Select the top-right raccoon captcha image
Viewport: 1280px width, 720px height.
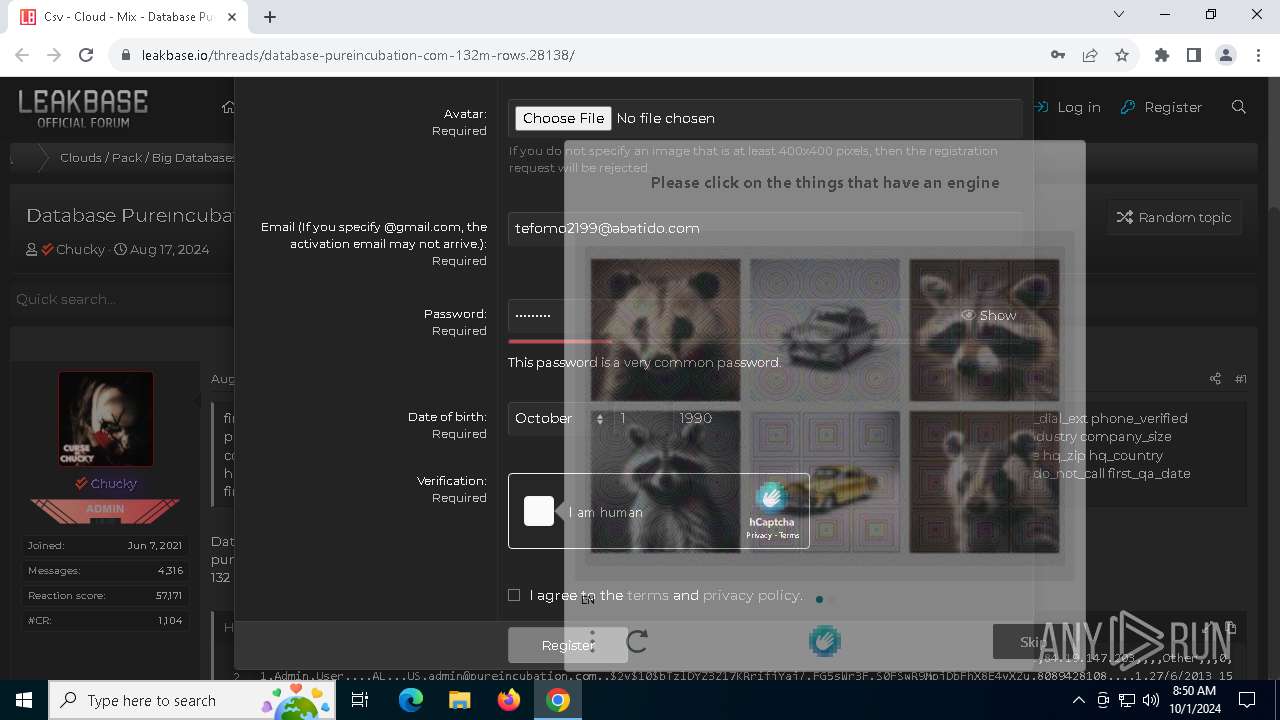(x=984, y=330)
